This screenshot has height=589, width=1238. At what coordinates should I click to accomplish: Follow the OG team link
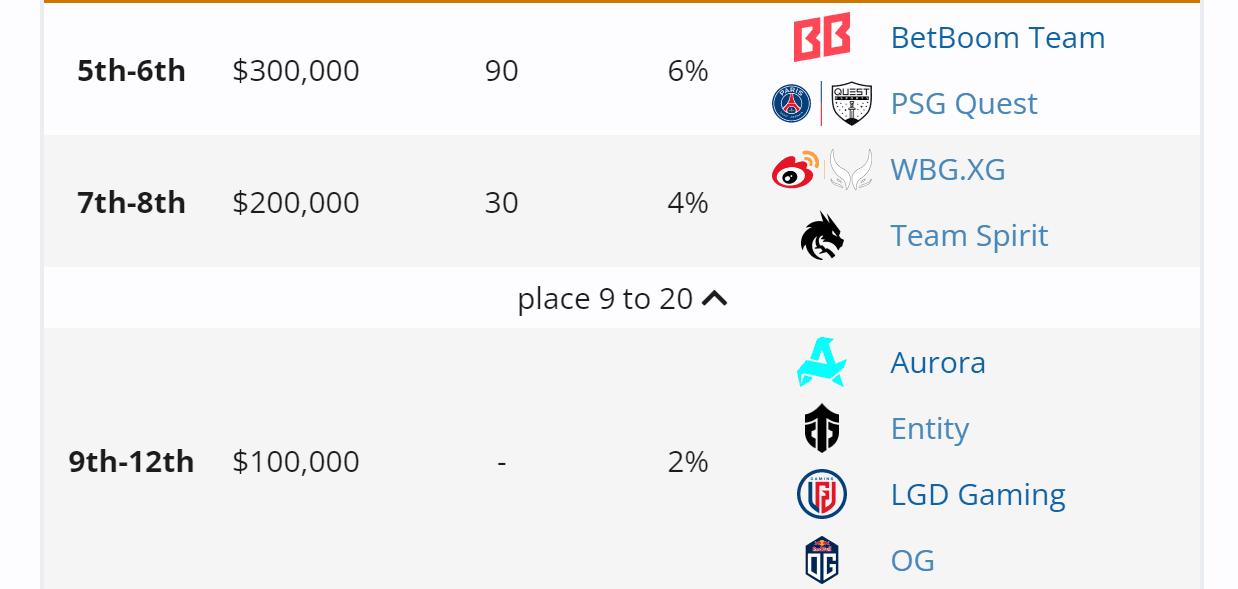pyautogui.click(x=912, y=560)
